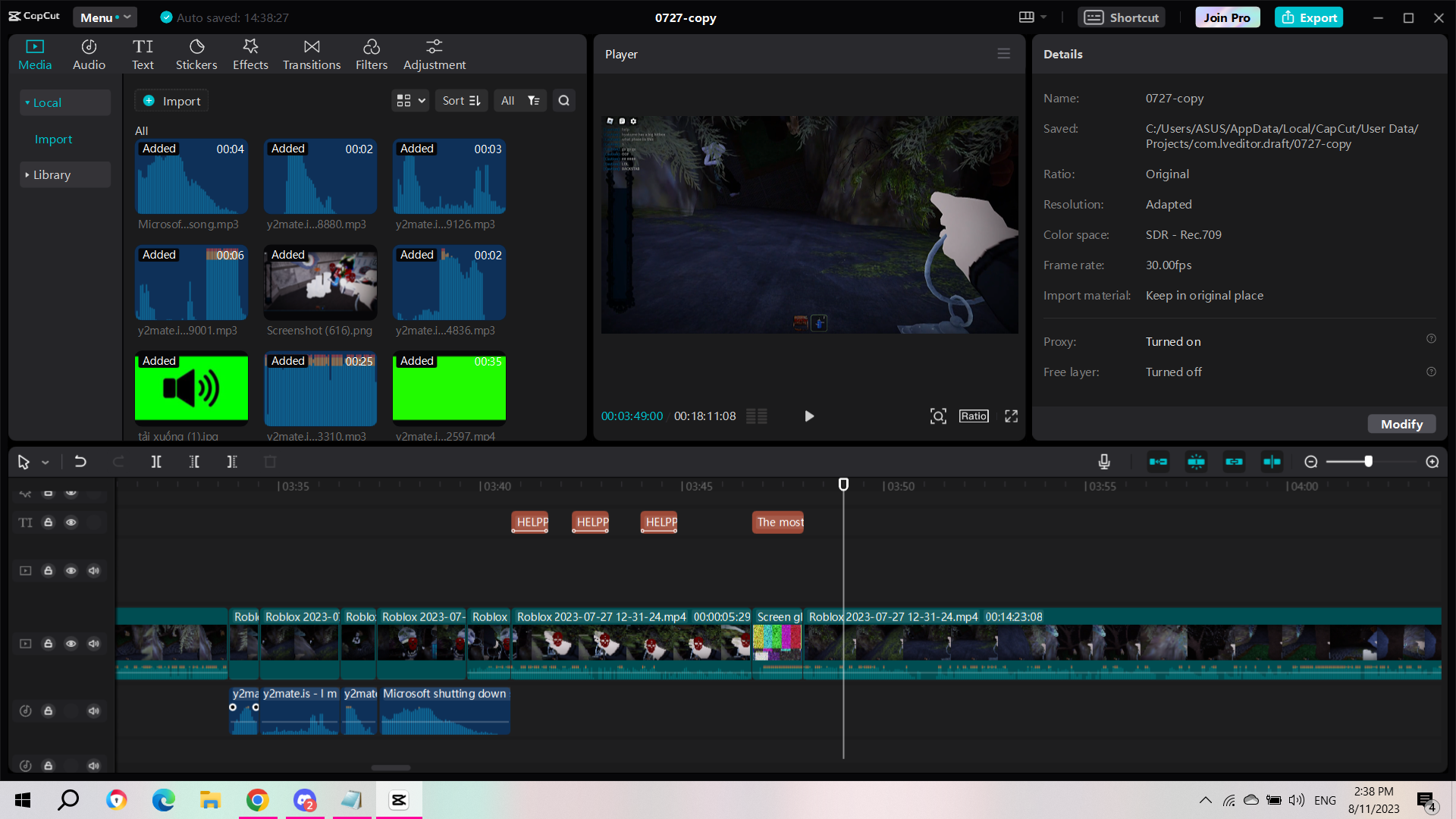The image size is (1456, 819).
Task: Zoom out the timeline
Action: pyautogui.click(x=1311, y=462)
